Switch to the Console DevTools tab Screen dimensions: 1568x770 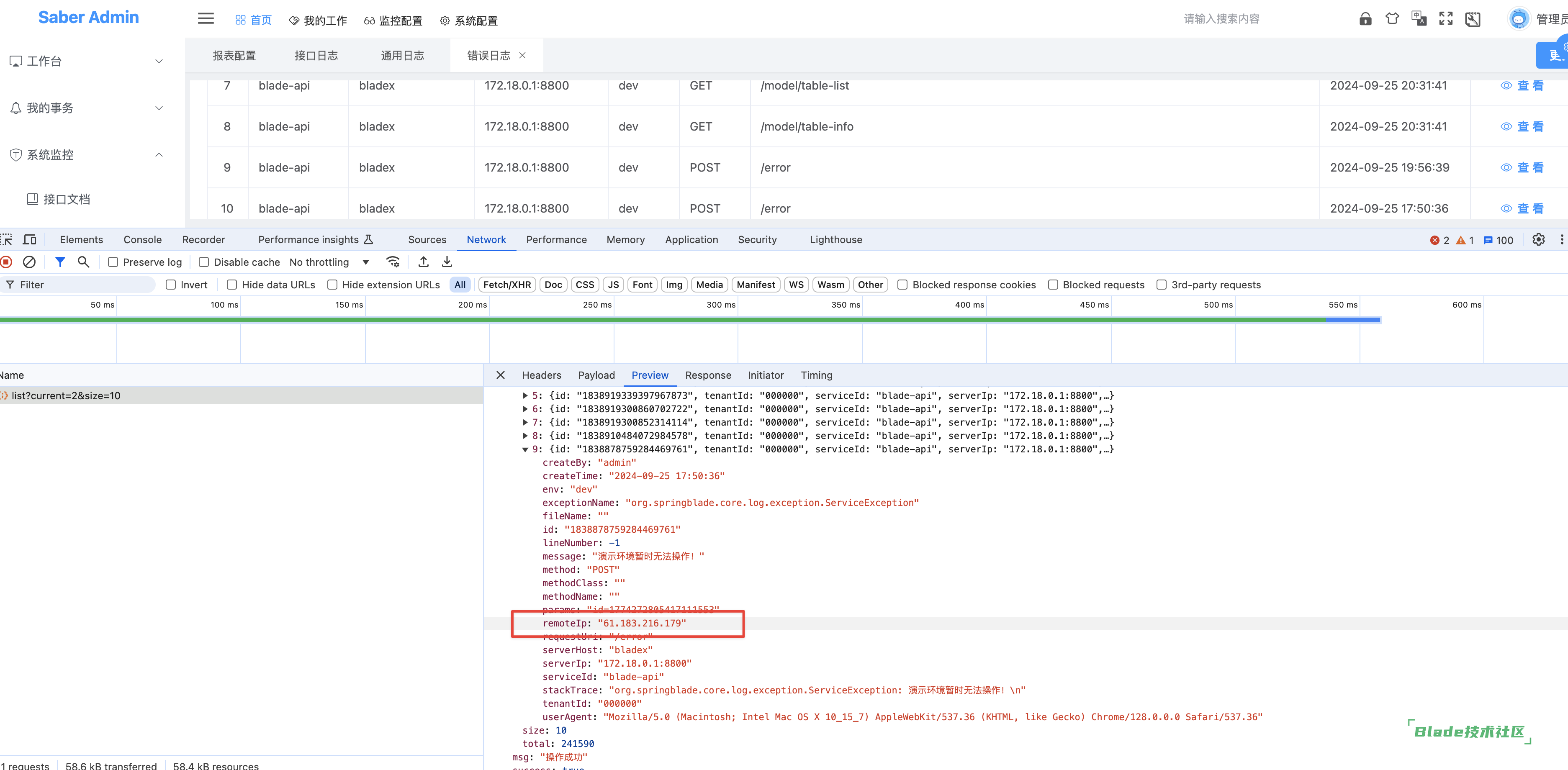142,240
